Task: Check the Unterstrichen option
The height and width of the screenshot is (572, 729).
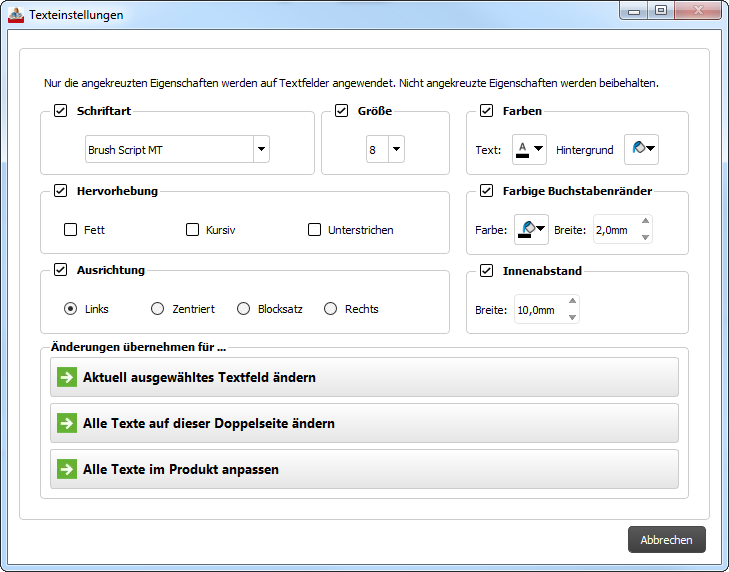Action: 315,230
